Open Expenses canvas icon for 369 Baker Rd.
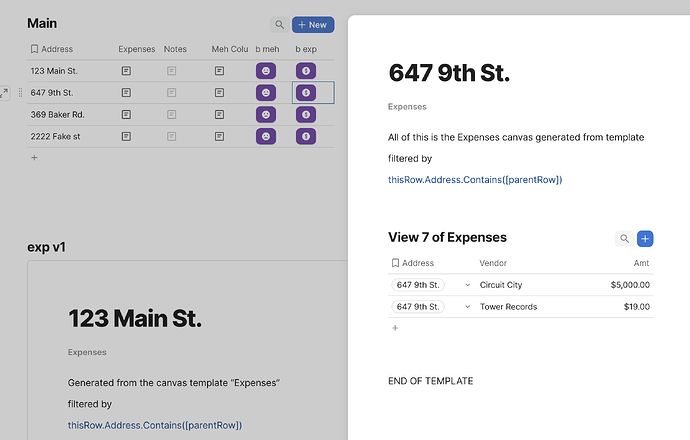This screenshot has height=440, width=690. coord(126,115)
